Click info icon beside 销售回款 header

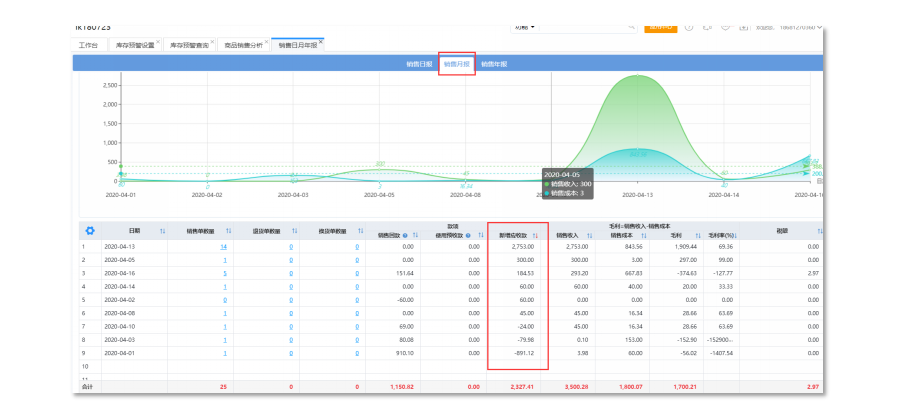tap(406, 235)
